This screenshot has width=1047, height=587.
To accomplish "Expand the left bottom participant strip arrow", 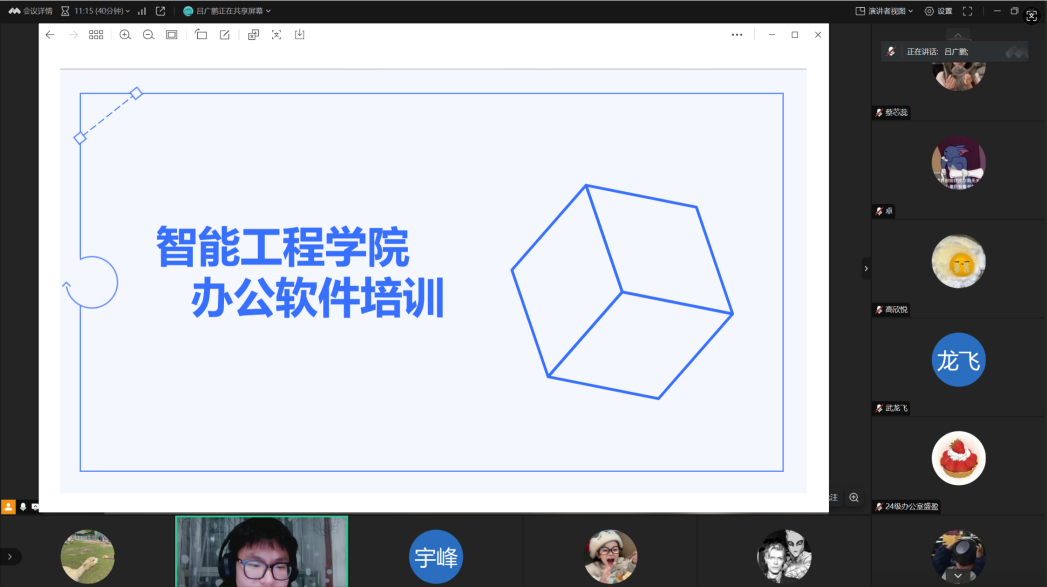I will [x=10, y=556].
